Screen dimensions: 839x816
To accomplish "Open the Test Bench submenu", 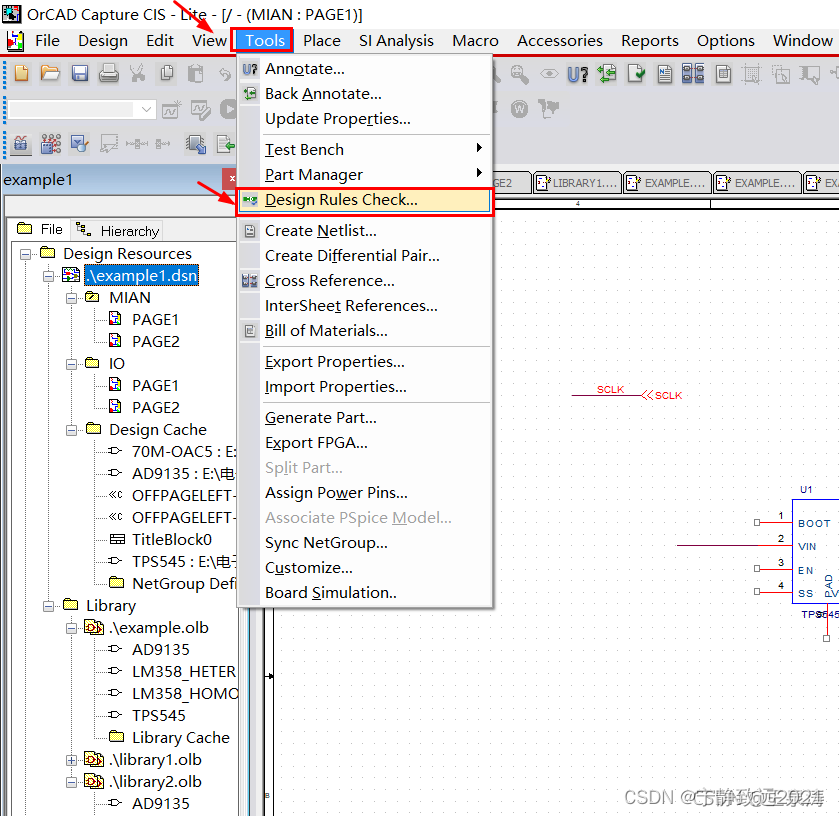I will click(304, 150).
